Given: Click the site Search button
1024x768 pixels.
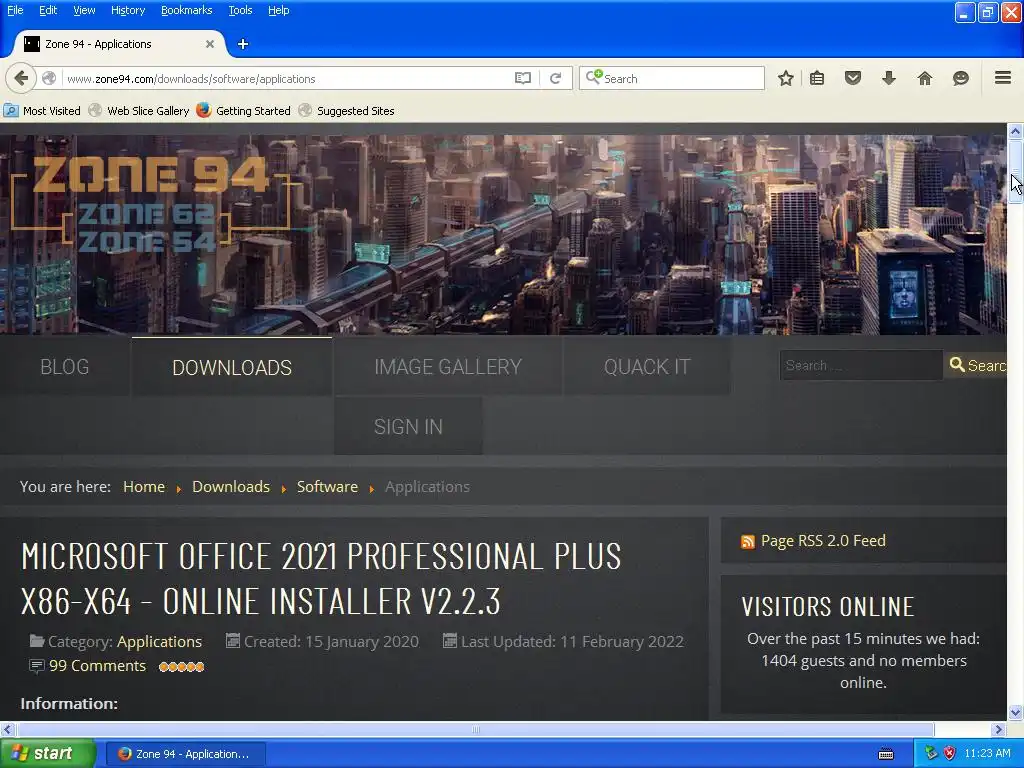Looking at the screenshot, I should pos(975,365).
